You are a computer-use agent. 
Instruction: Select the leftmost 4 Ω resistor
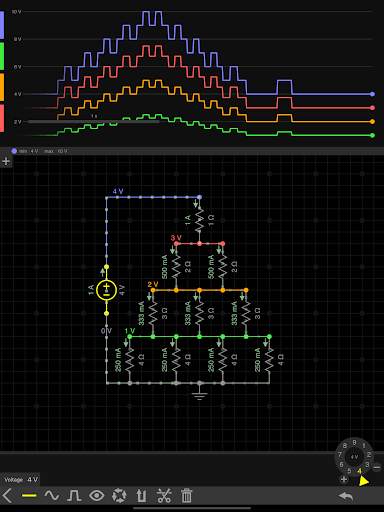pyautogui.click(x=129, y=360)
